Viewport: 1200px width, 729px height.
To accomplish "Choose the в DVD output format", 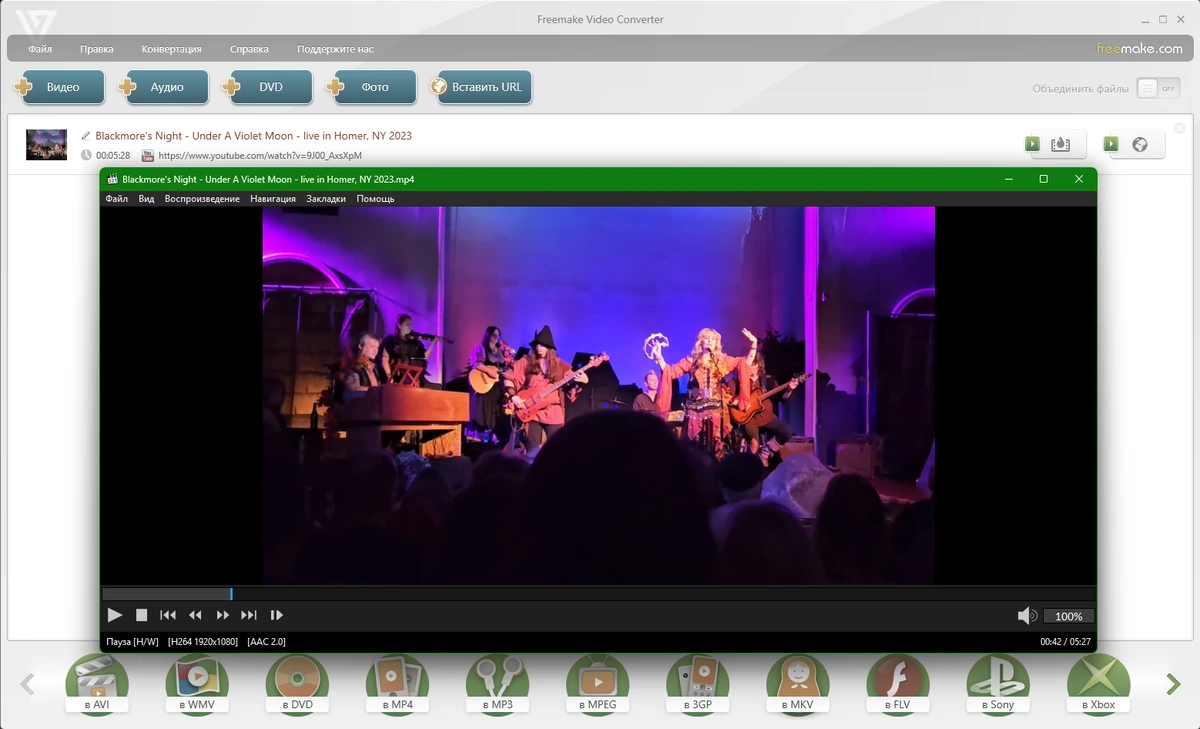I will tap(297, 685).
